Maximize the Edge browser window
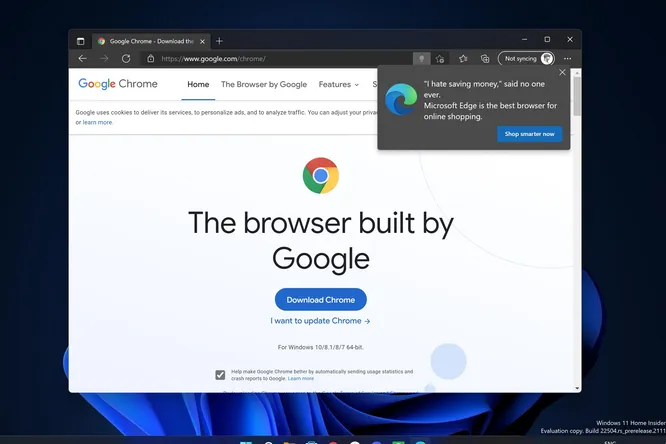Image resolution: width=666 pixels, height=444 pixels. pos(547,40)
